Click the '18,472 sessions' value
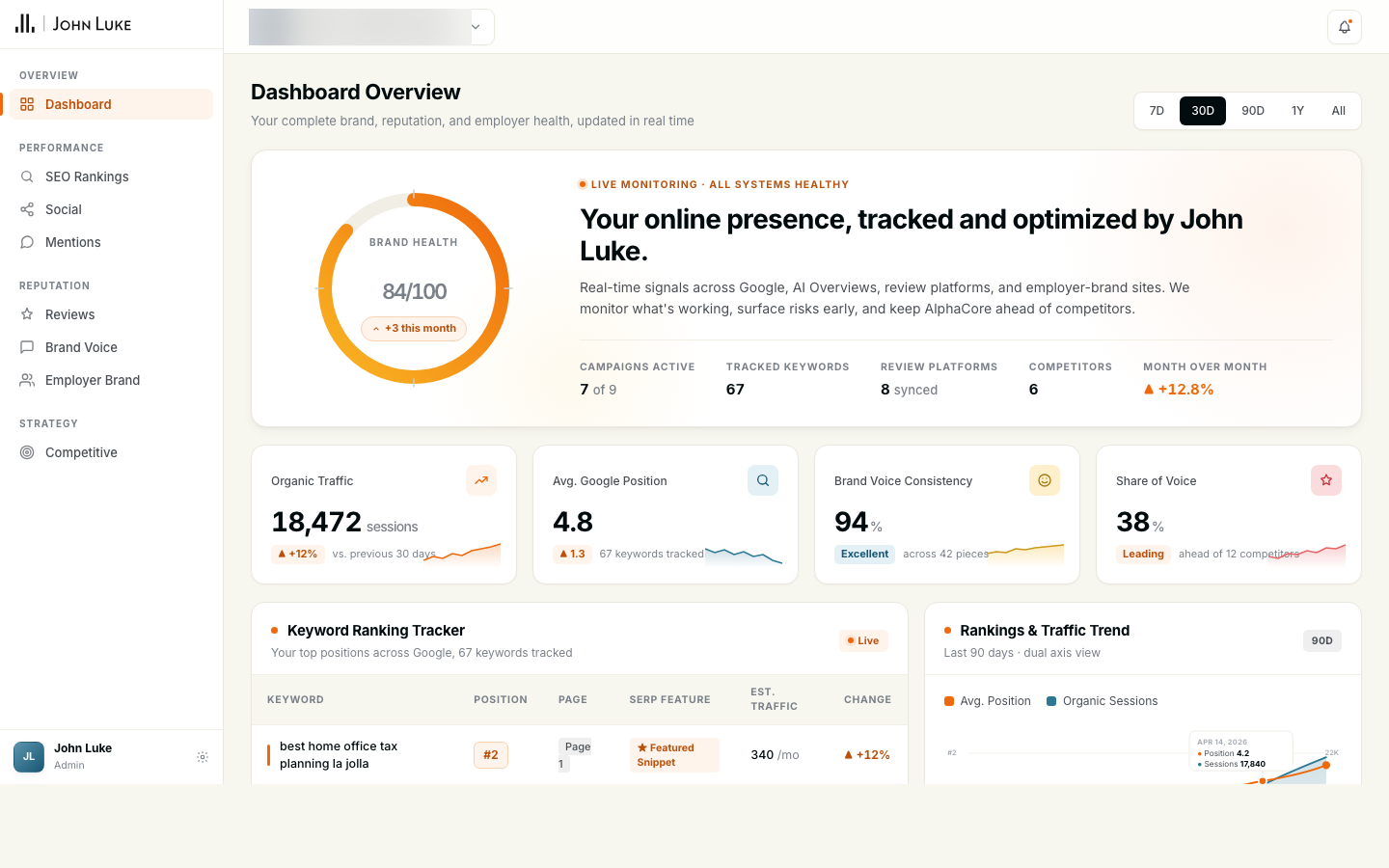The image size is (1389, 868). click(x=344, y=523)
